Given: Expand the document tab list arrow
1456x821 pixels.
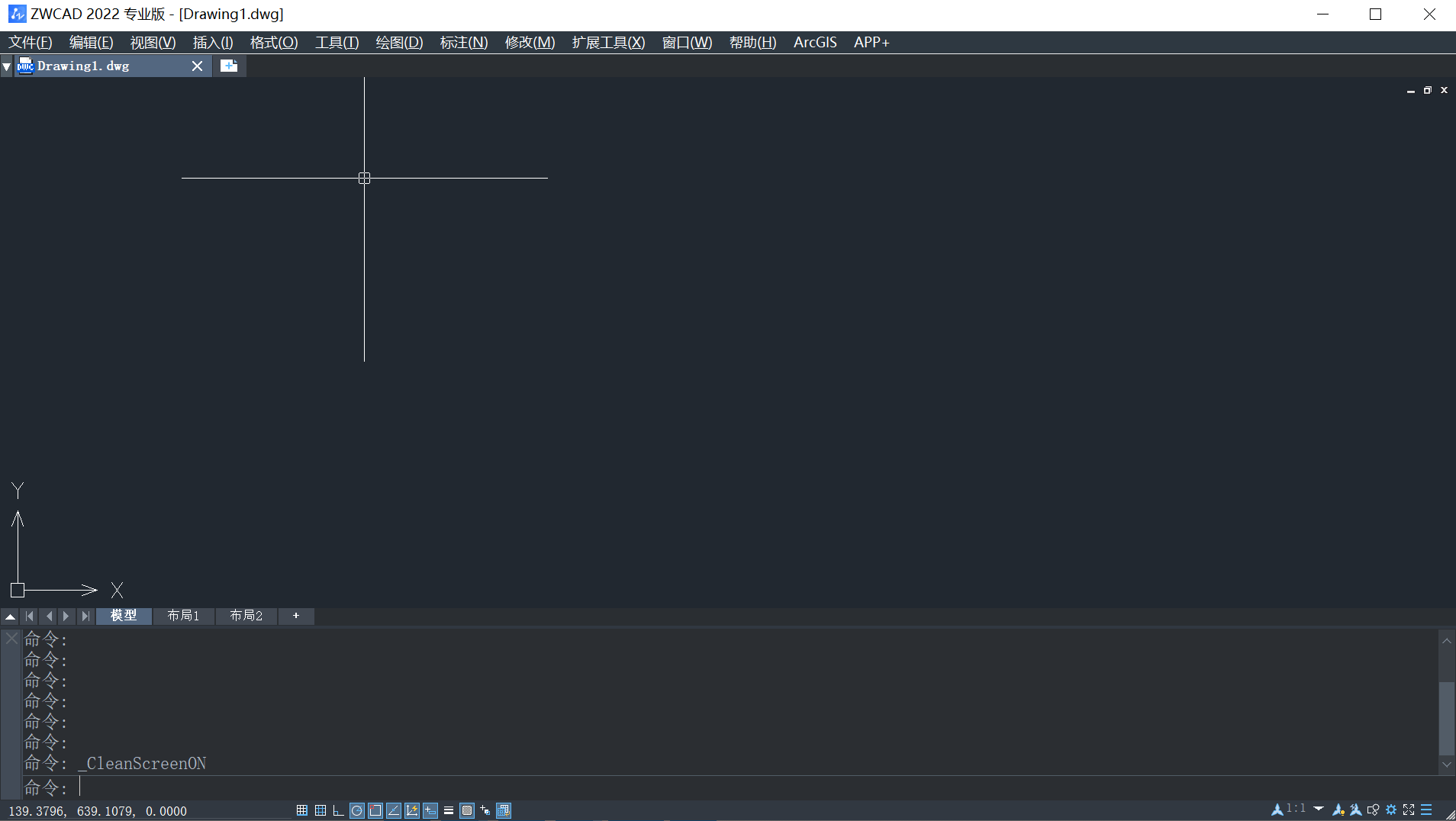Looking at the screenshot, I should coord(7,67).
